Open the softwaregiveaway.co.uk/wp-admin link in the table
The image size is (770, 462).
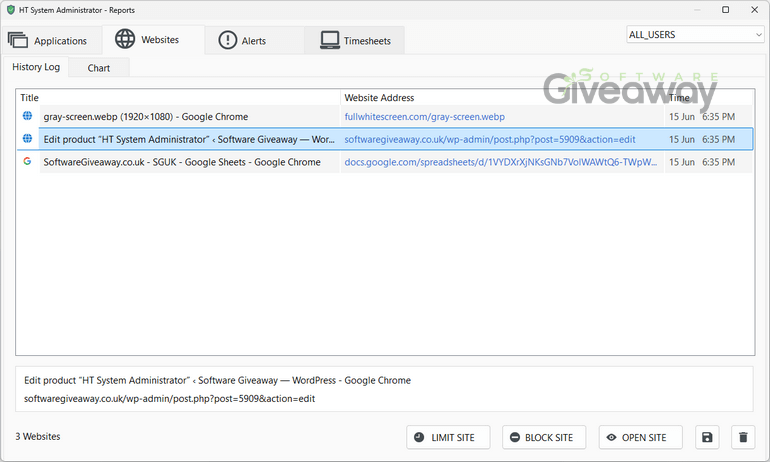coord(490,139)
